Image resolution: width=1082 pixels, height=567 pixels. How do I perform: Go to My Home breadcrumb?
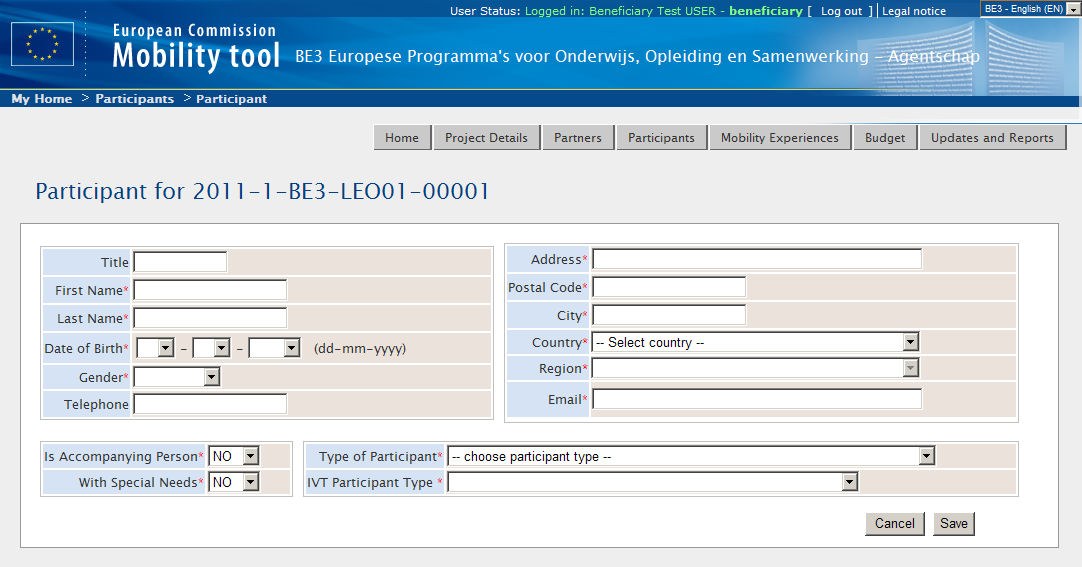coord(41,99)
